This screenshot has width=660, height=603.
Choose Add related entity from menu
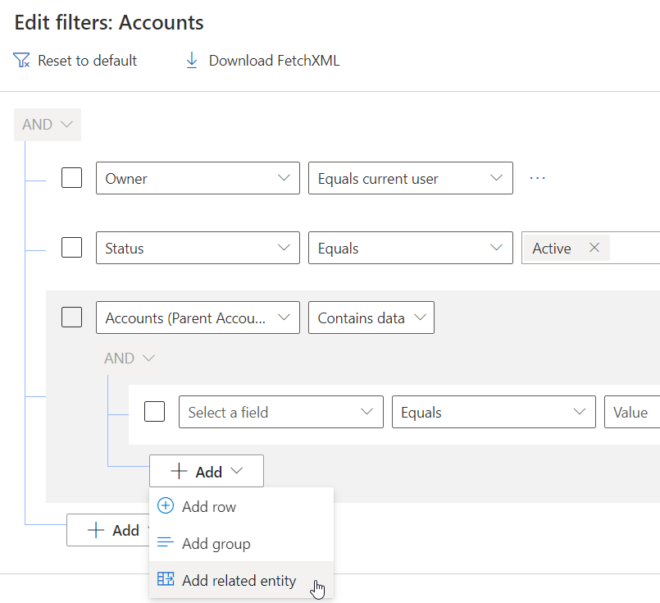point(239,580)
